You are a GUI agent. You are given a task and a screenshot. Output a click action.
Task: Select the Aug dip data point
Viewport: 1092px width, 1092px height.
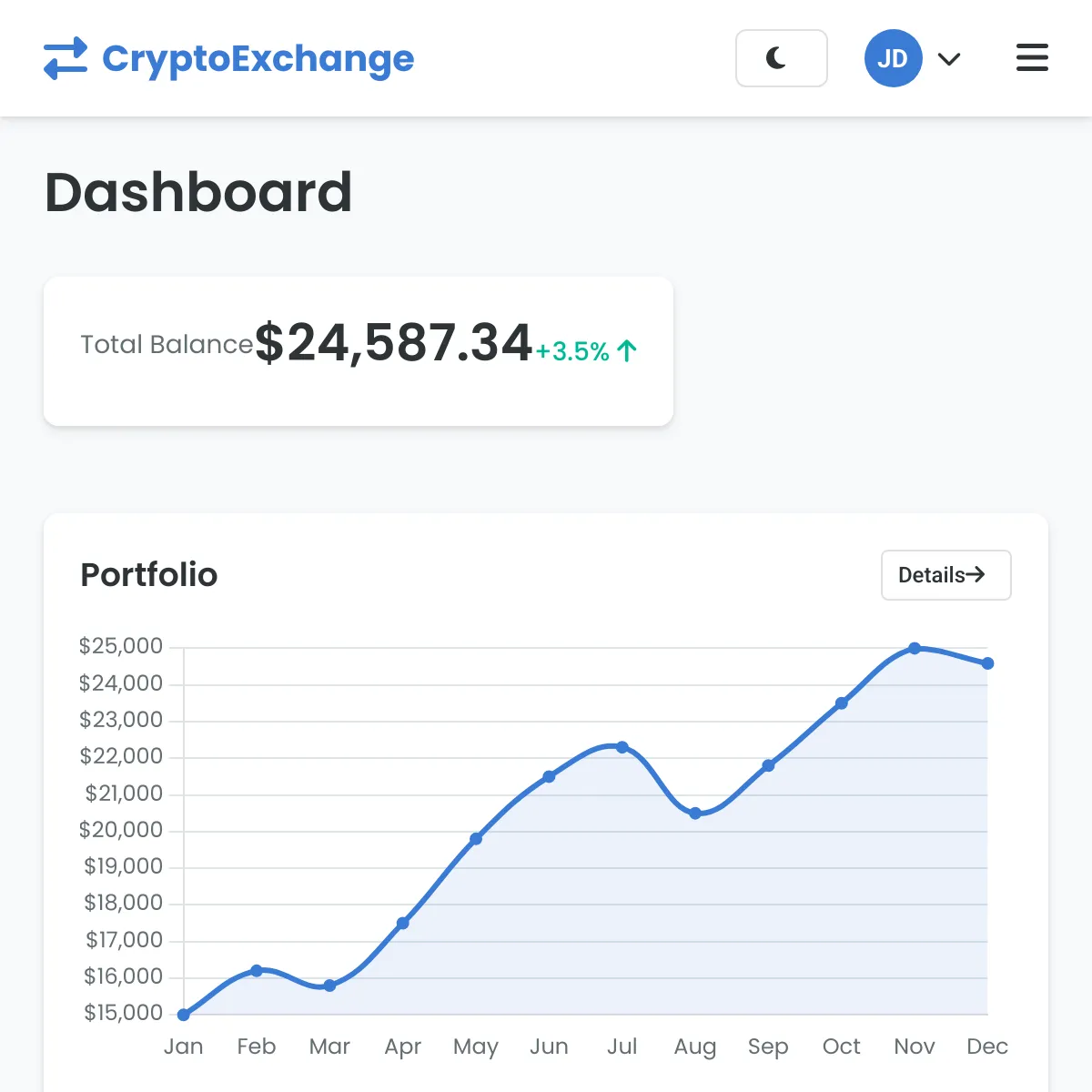point(695,814)
